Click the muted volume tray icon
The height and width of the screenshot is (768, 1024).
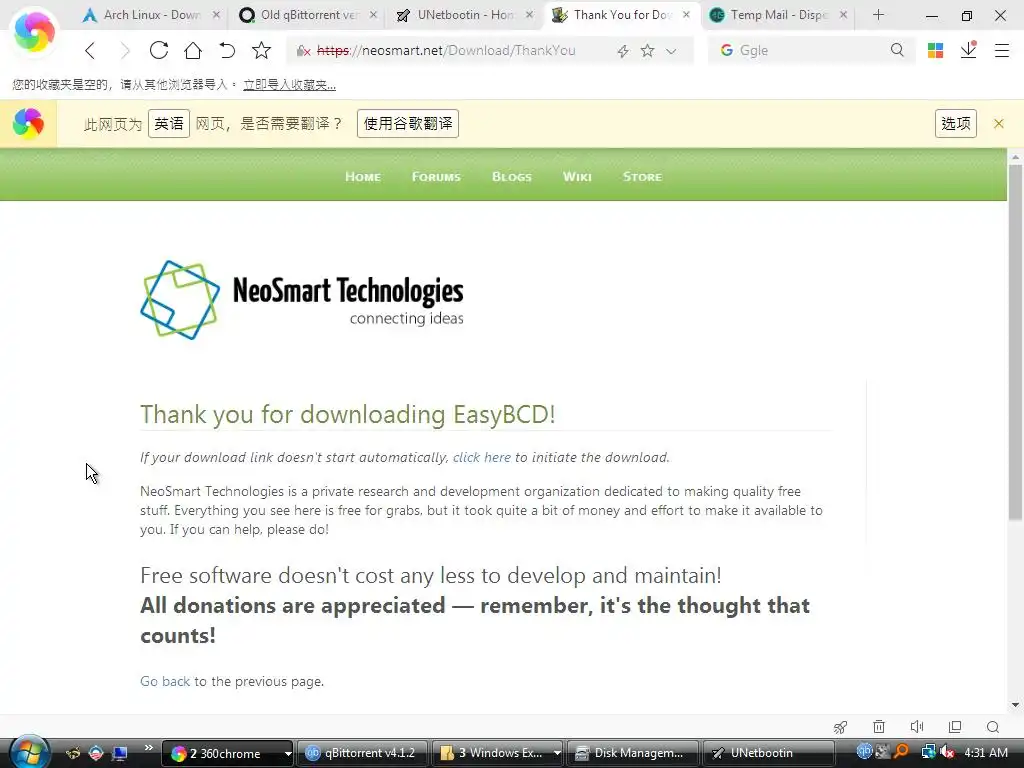[947, 753]
